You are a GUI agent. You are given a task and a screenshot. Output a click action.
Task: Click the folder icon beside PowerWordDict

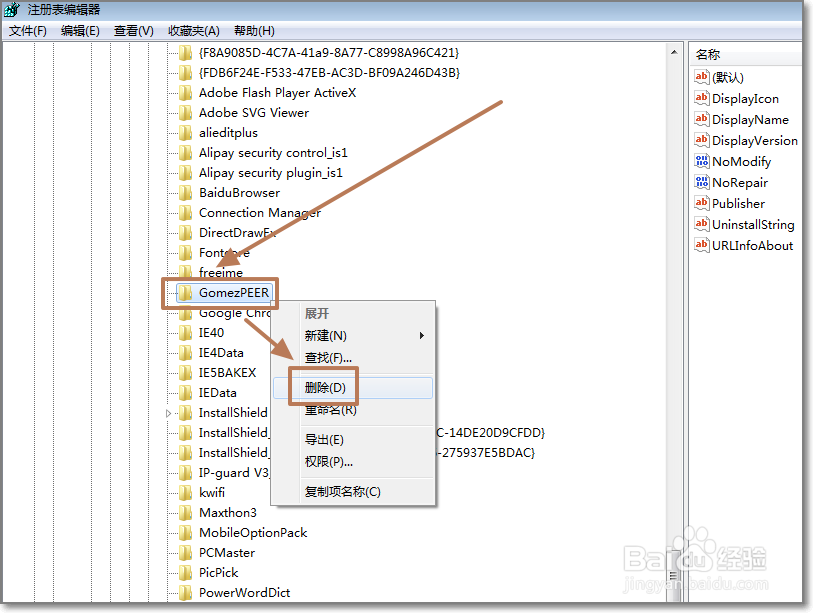coord(186,593)
